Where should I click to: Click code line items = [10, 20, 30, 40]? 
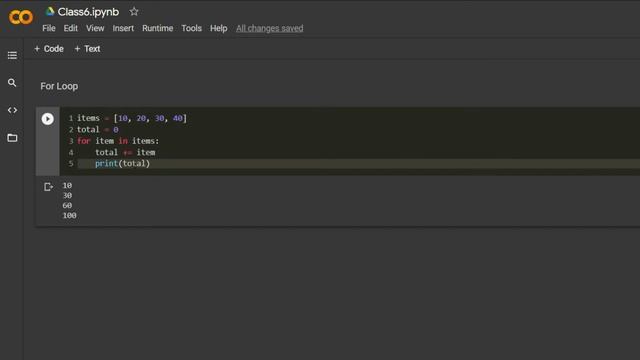click(132, 118)
